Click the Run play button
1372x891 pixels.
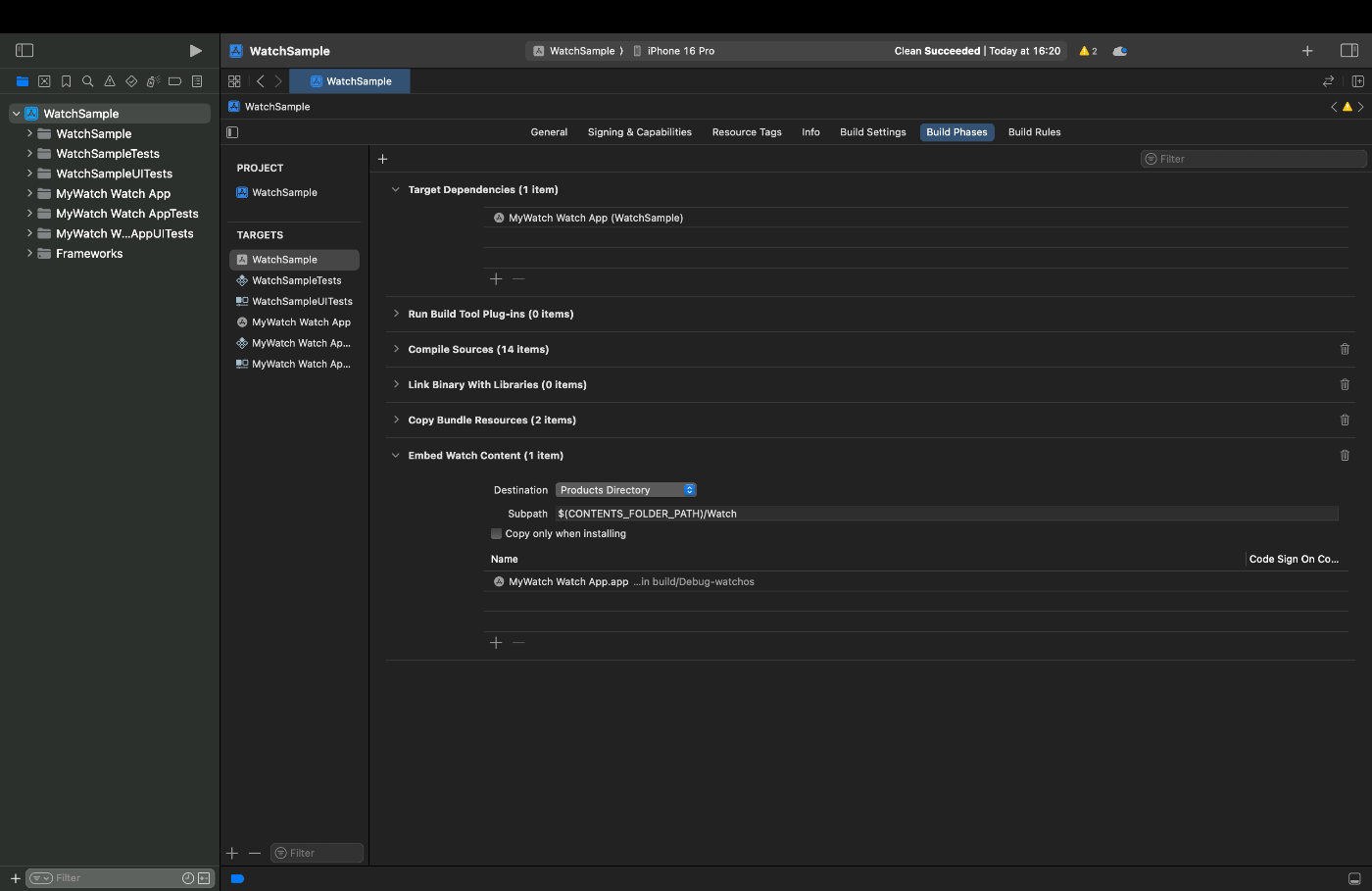(195, 50)
